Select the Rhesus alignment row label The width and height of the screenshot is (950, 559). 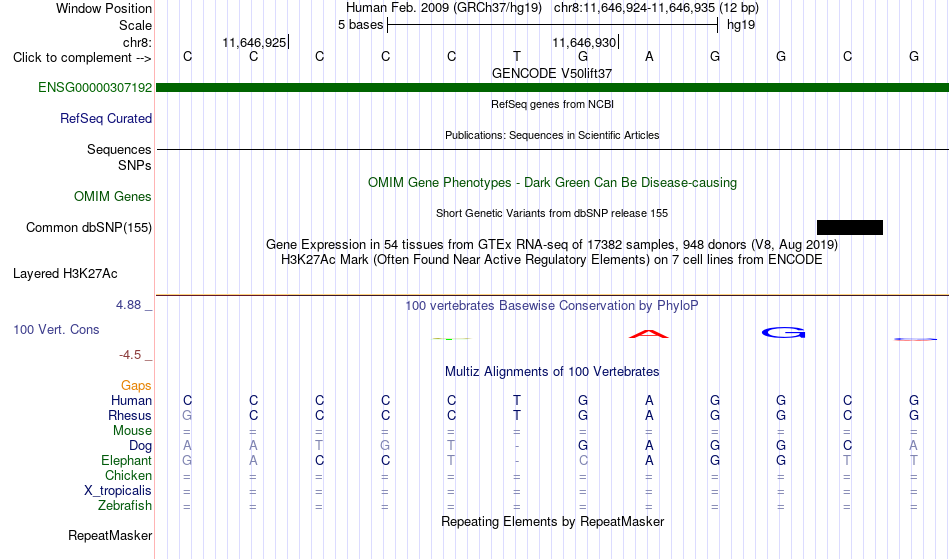pyautogui.click(x=130, y=415)
